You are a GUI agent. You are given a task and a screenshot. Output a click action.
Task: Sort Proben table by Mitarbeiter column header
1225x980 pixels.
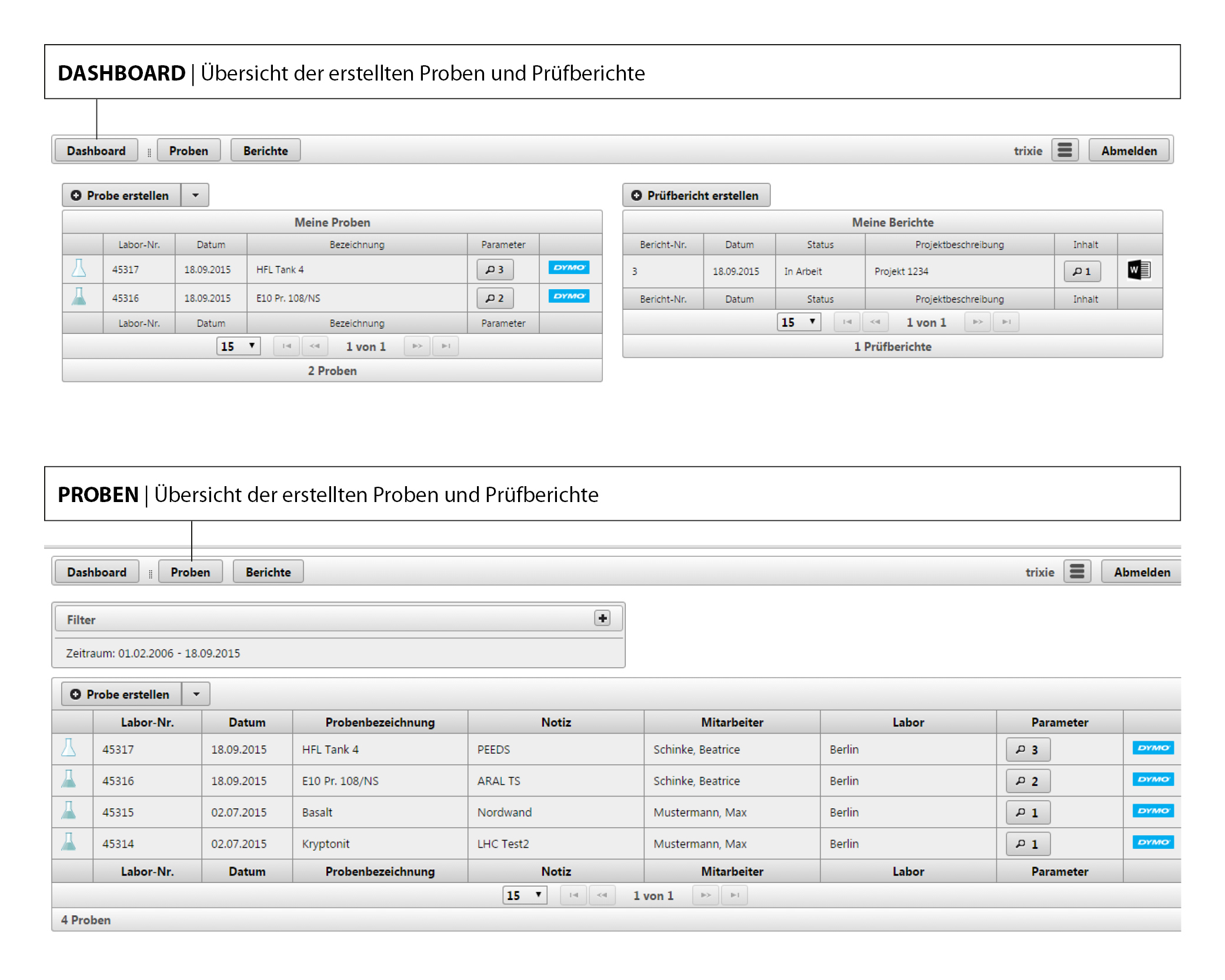(x=732, y=722)
